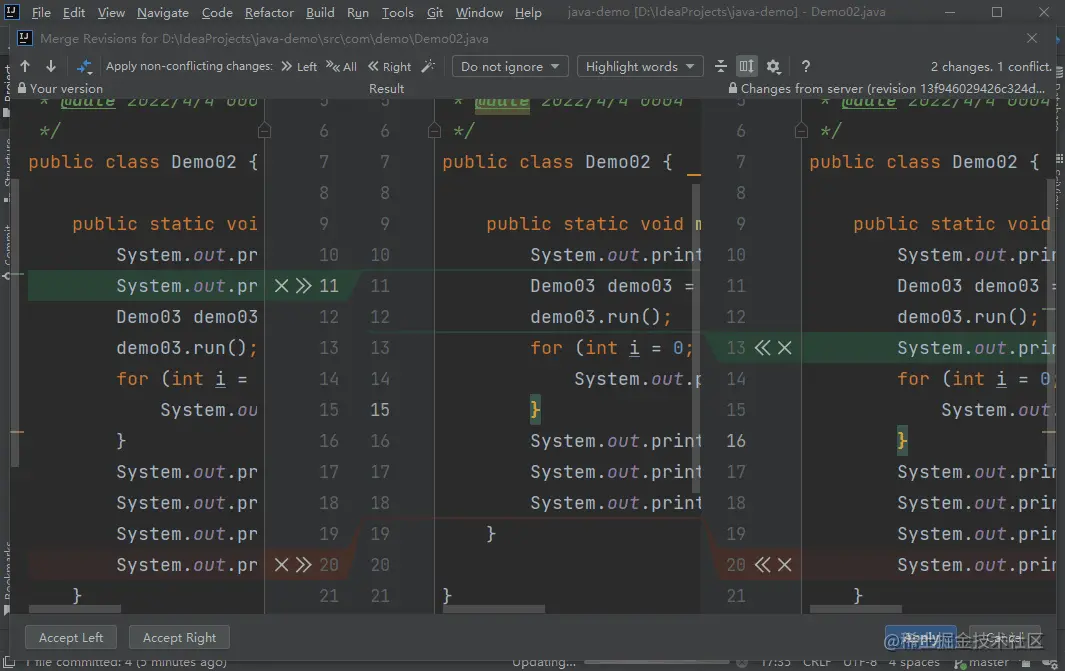Image resolution: width=1065 pixels, height=671 pixels.
Task: Toggle comment fold marker in Result pane
Action: (435, 130)
